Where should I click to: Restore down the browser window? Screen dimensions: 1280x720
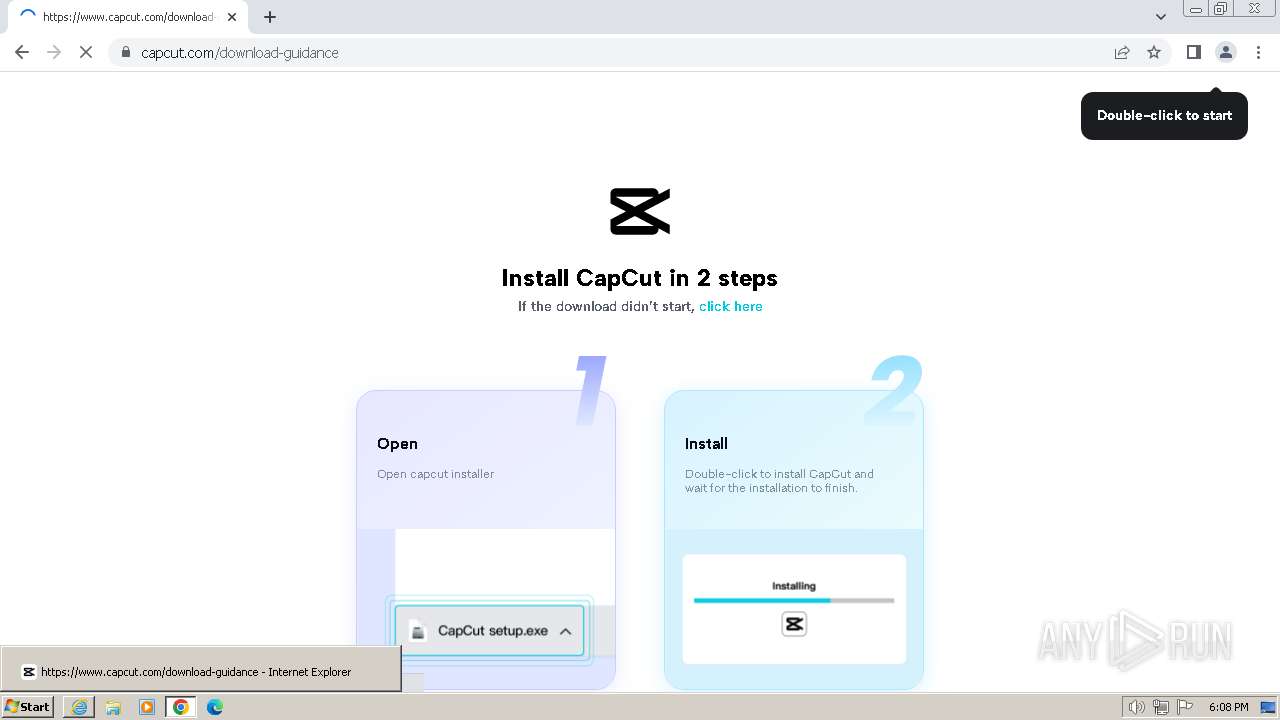[1221, 9]
